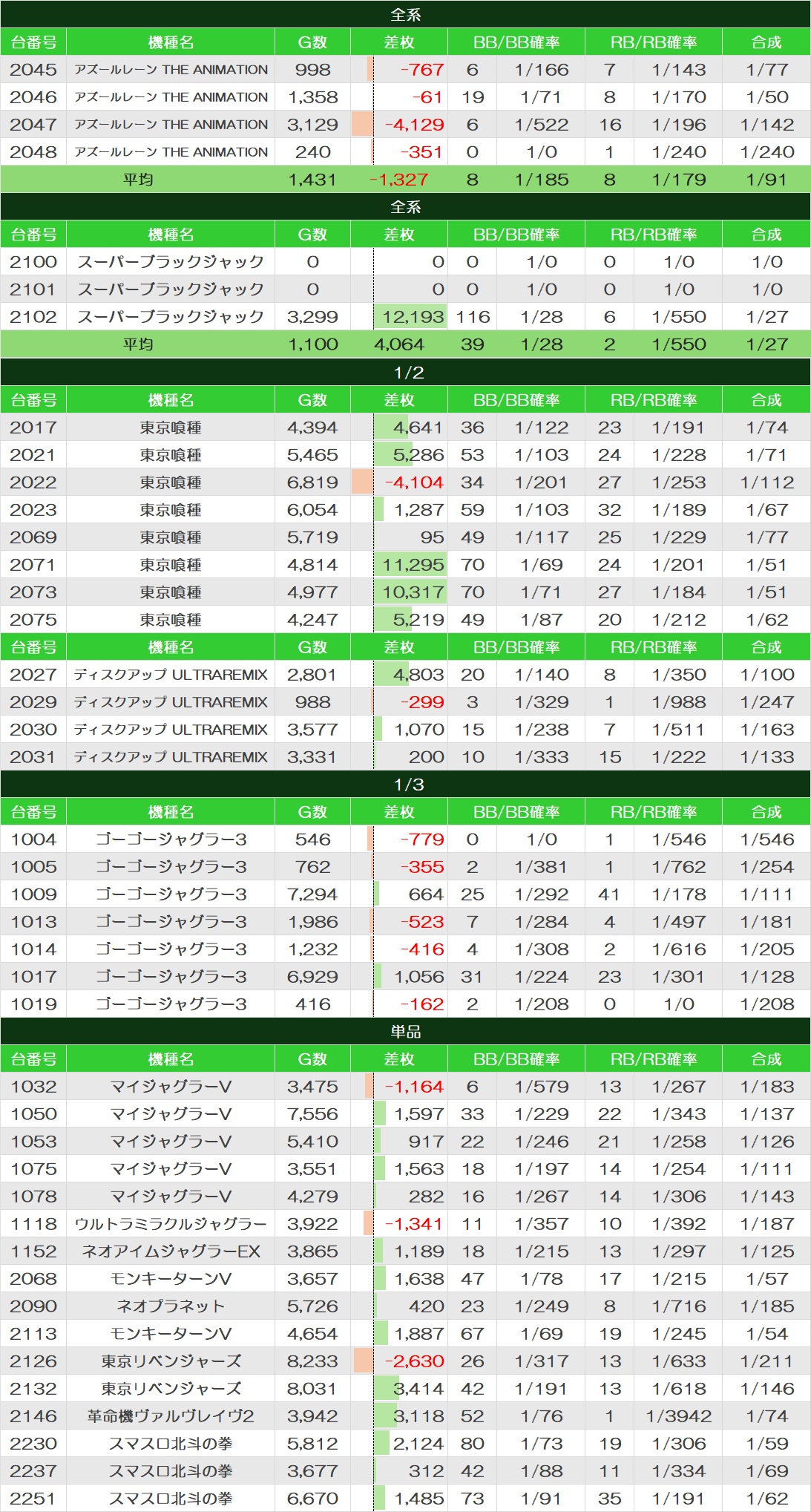Click G数 value 7,294

click(x=312, y=894)
